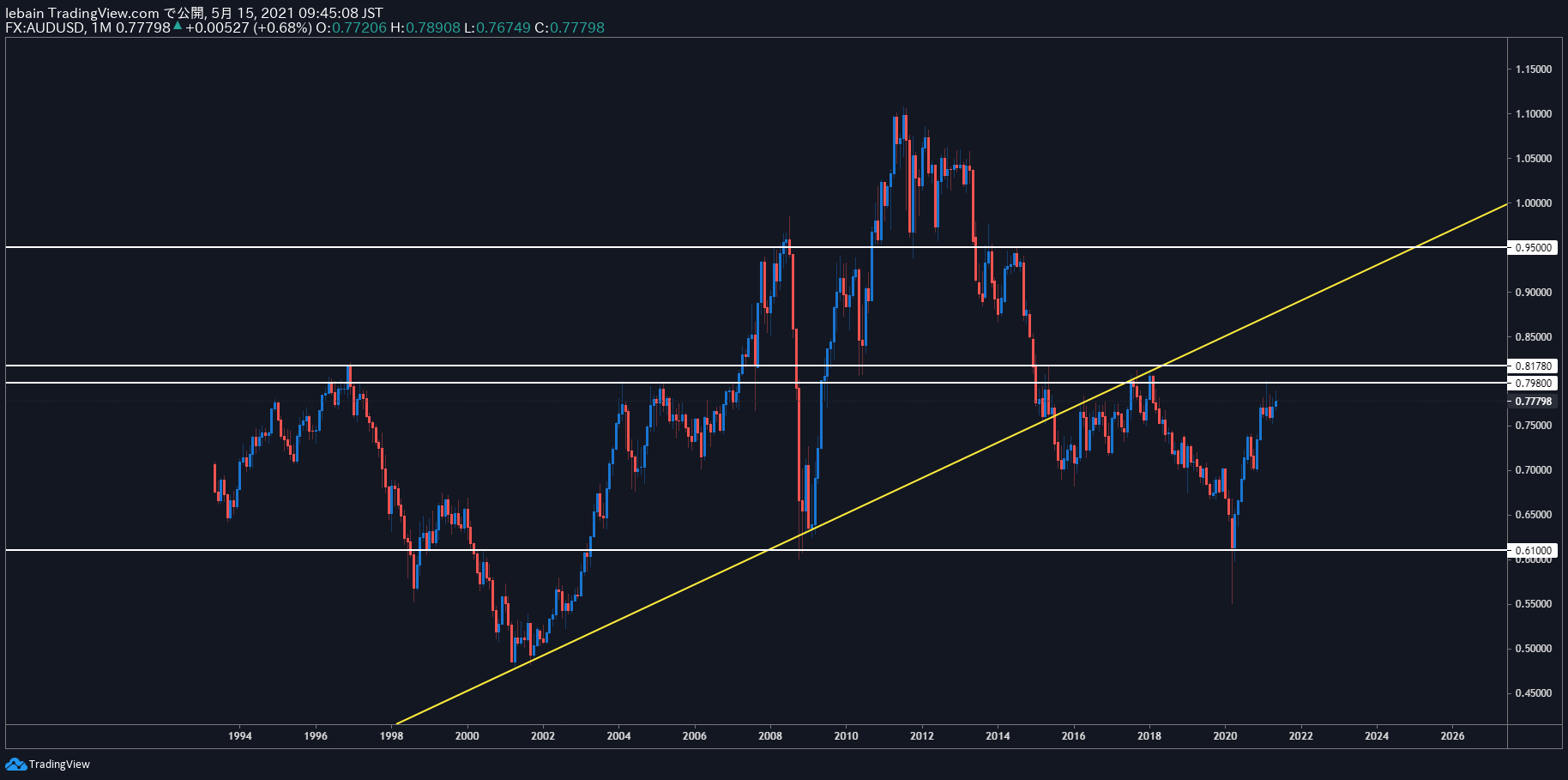
Task: Click the 0.95000 horizontal line price label
Action: pos(1533,247)
